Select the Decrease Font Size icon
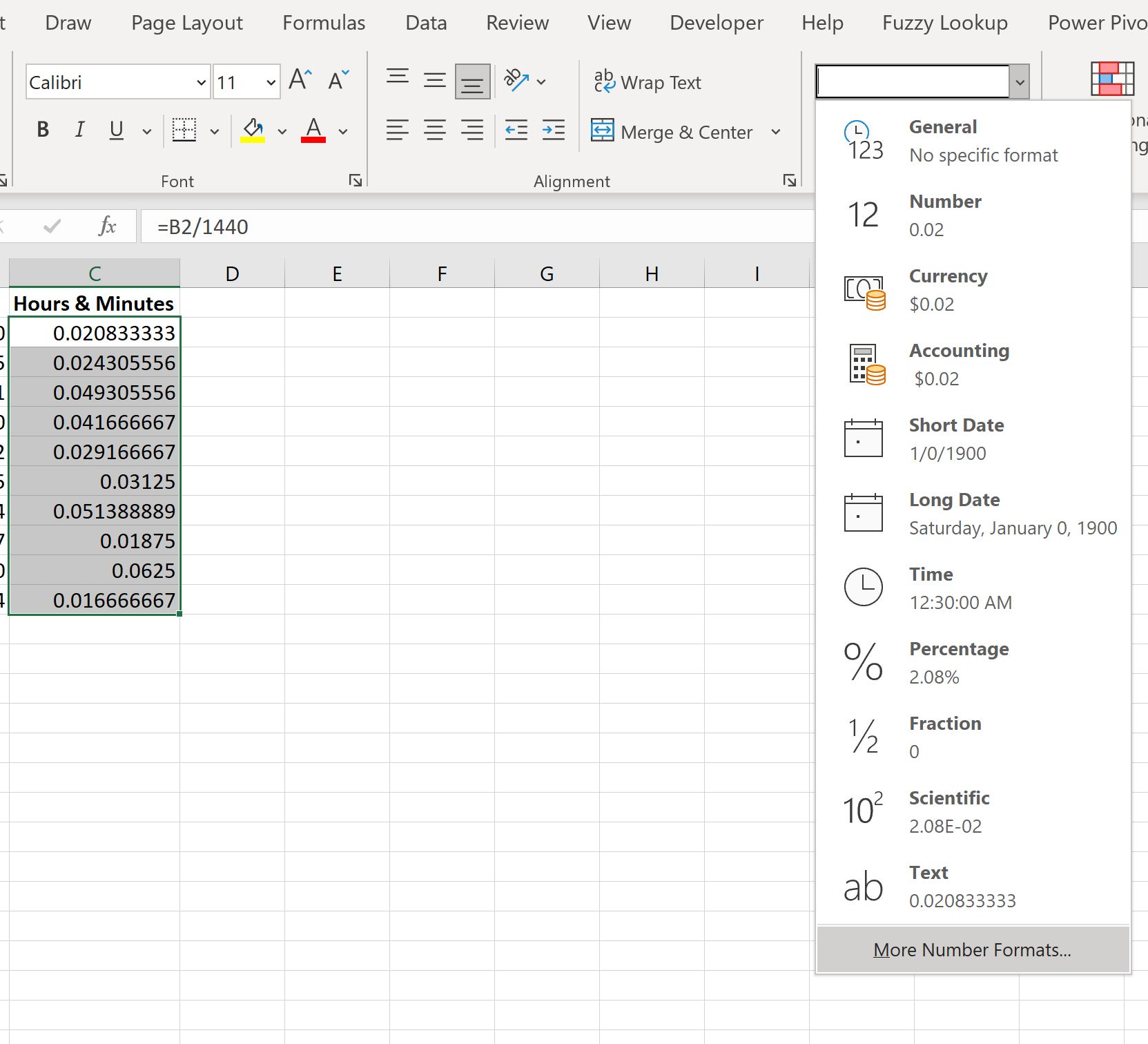The height and width of the screenshot is (1044, 1148). [x=338, y=81]
